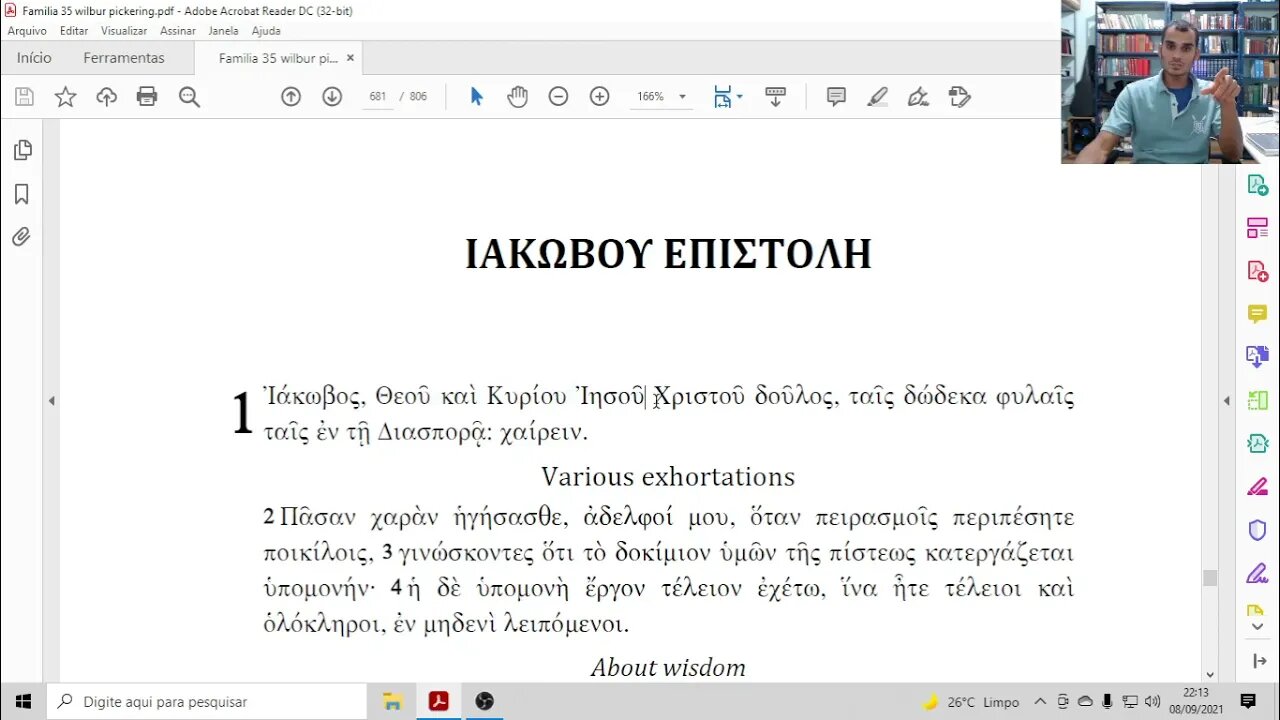
Task: Click the 'About wisdom' heading text
Action: [x=668, y=667]
